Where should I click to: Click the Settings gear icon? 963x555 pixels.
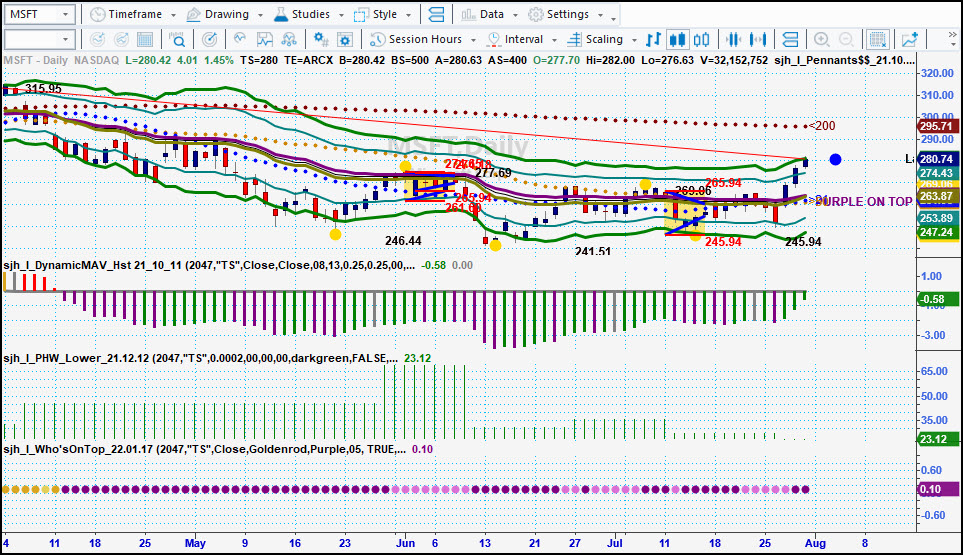[x=536, y=14]
